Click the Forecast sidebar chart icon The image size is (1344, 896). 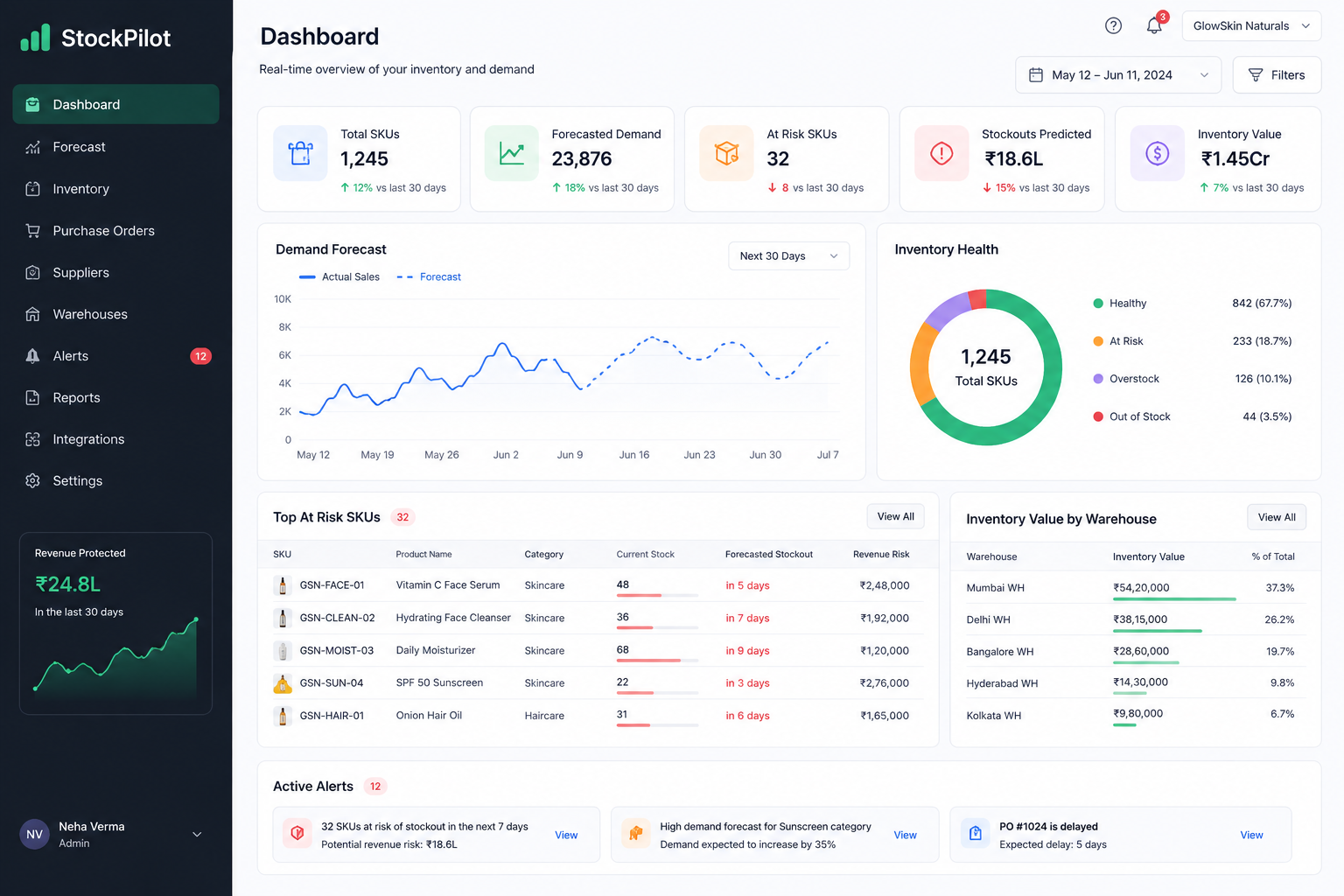tap(32, 147)
